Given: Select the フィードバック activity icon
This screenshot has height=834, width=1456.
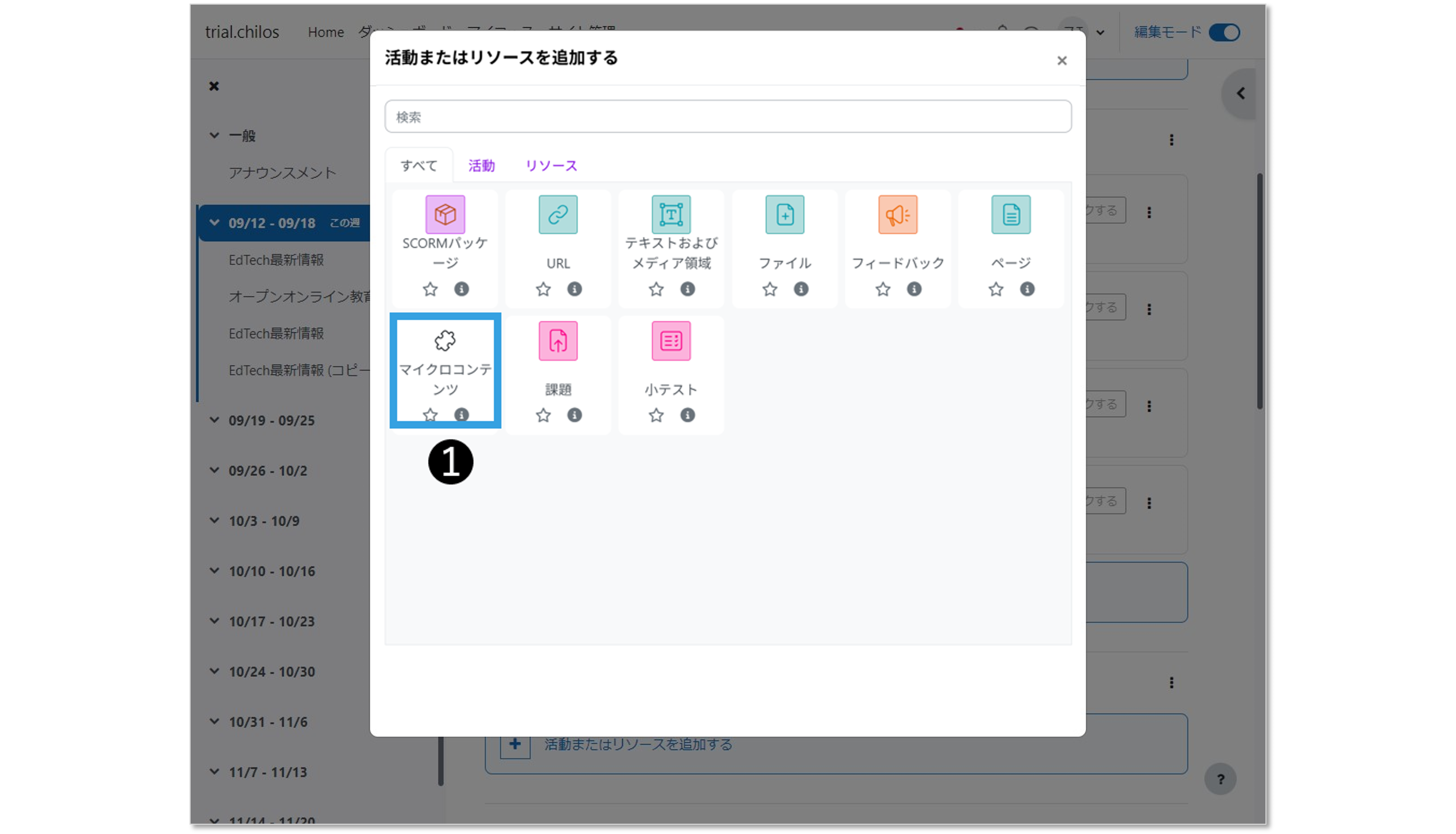Looking at the screenshot, I should pos(897,215).
